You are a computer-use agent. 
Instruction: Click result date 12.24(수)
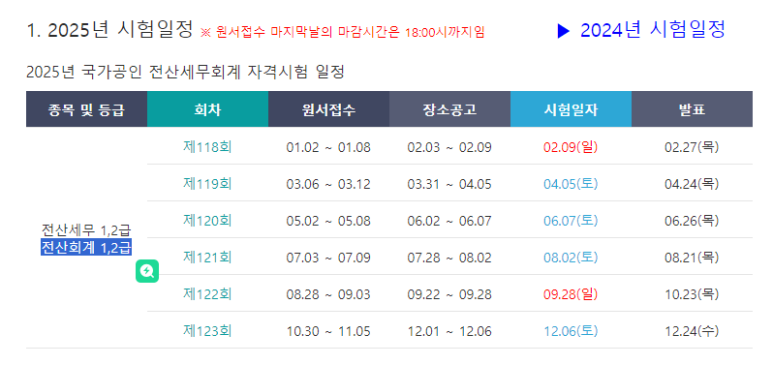[692, 331]
